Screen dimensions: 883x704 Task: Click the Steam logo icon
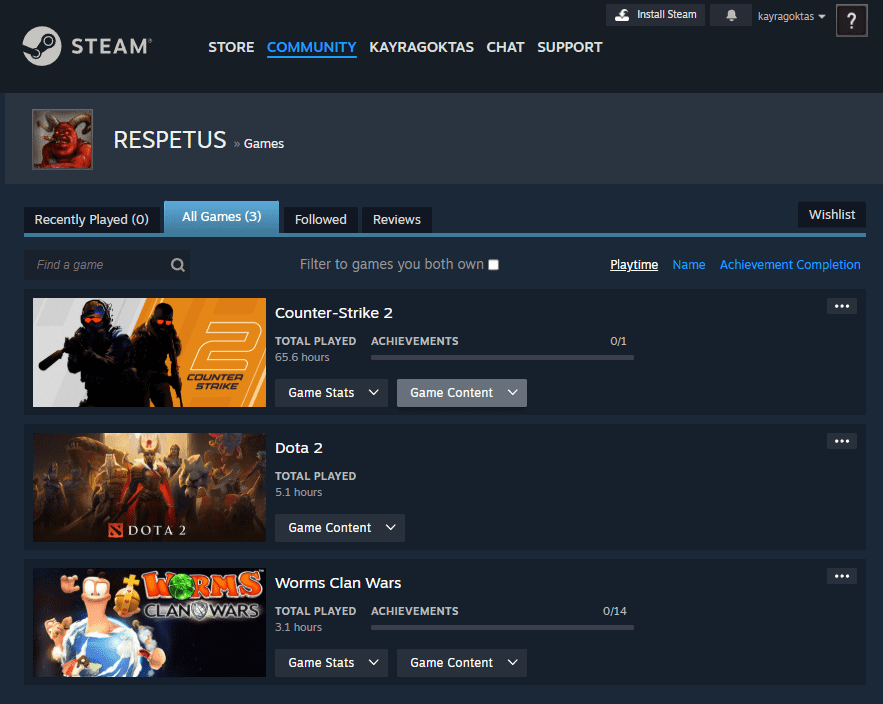click(41, 46)
